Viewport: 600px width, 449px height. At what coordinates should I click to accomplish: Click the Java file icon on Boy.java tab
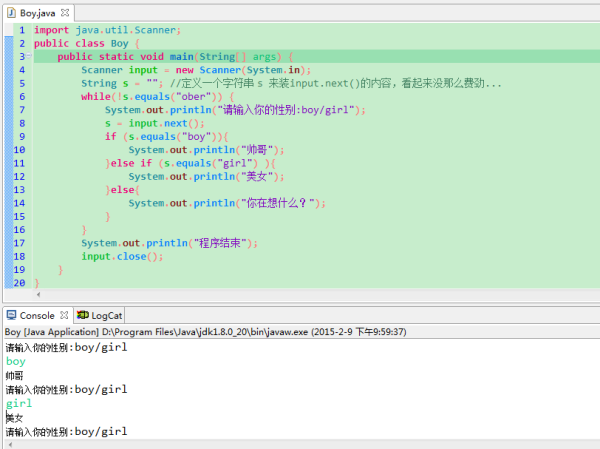click(x=12, y=15)
